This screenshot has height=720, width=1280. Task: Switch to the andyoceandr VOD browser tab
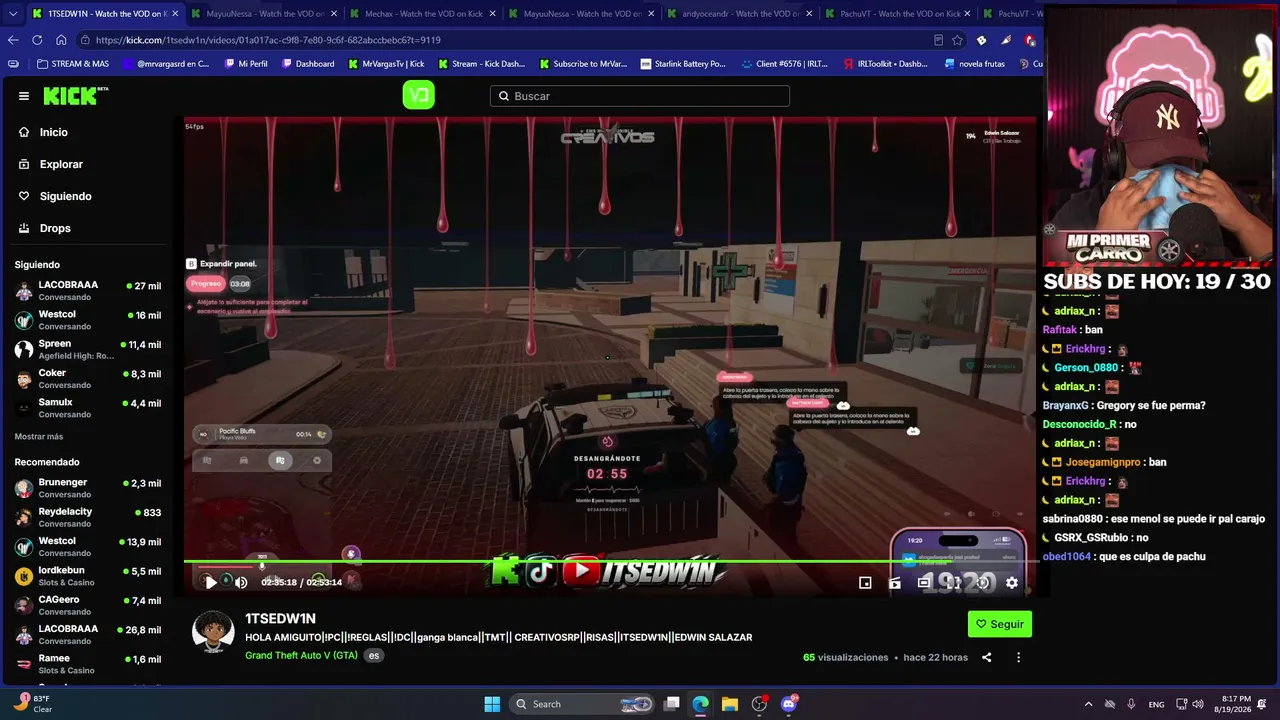pos(741,14)
